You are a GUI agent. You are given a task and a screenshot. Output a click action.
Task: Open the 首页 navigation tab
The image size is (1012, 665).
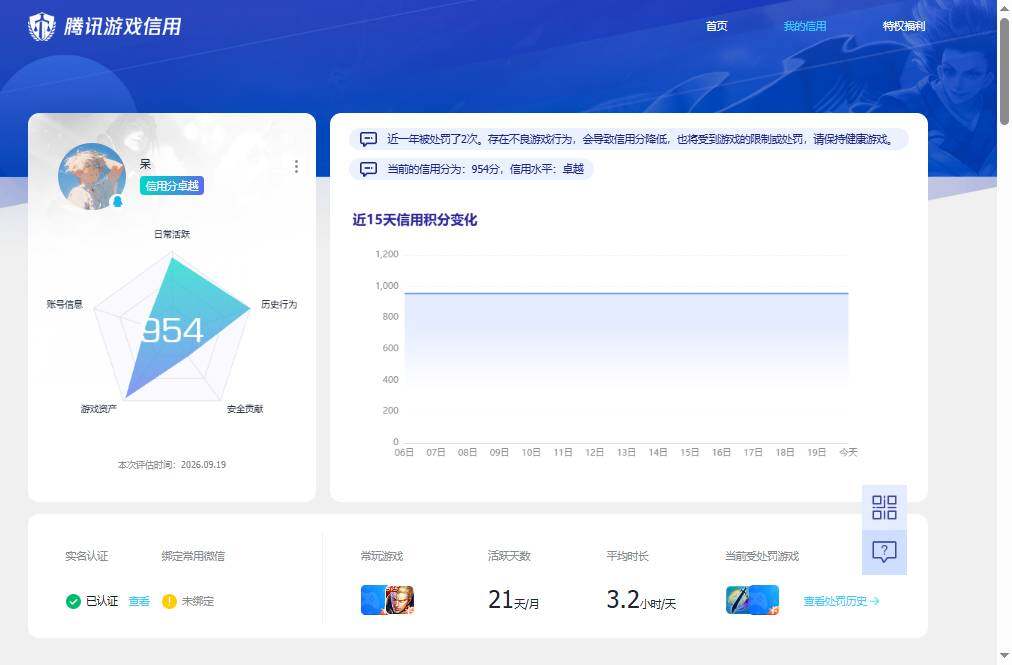point(716,26)
